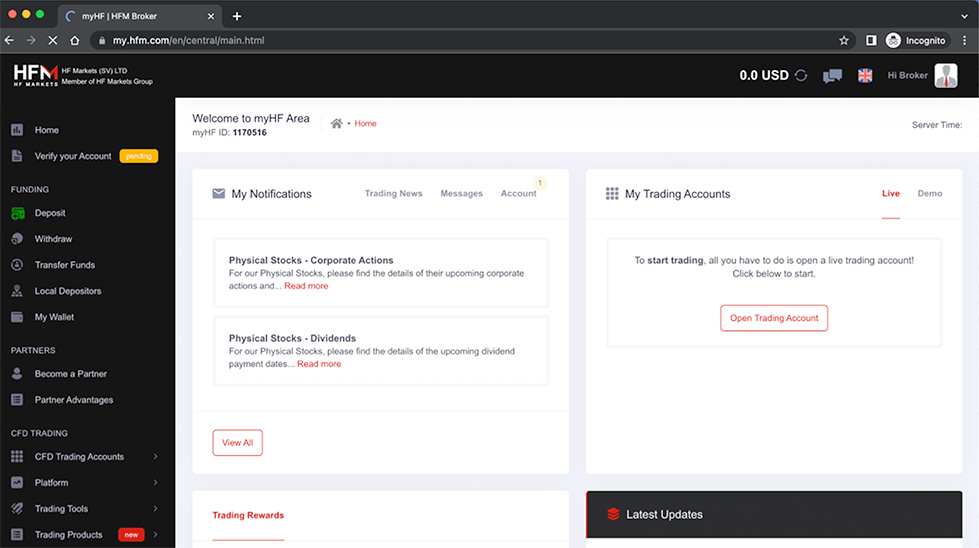Read more on Dividends notice
The image size is (979, 548).
coord(318,364)
